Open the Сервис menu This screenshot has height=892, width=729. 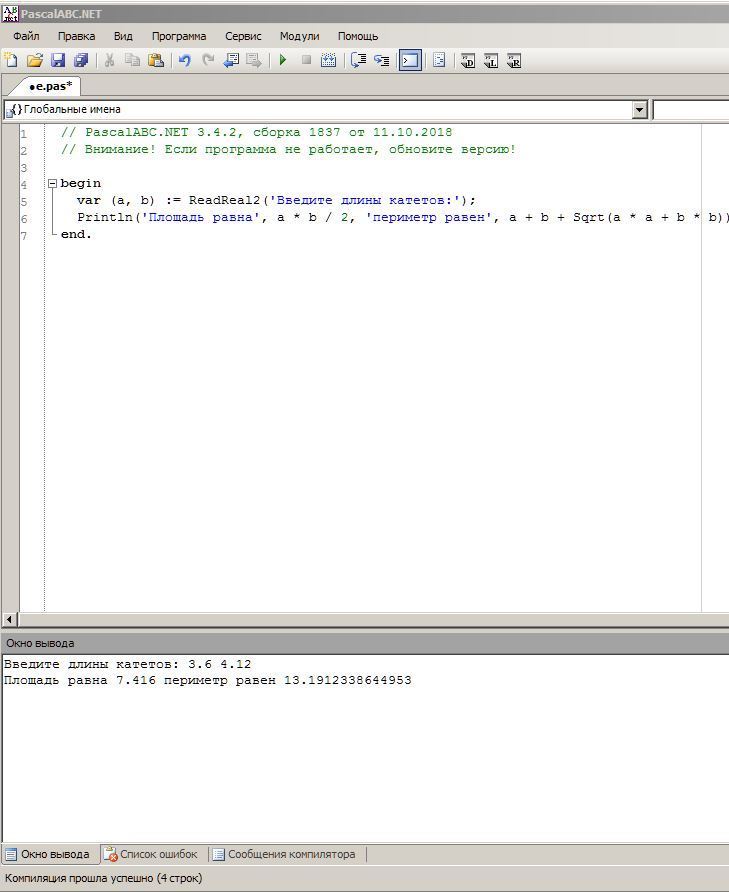point(243,36)
